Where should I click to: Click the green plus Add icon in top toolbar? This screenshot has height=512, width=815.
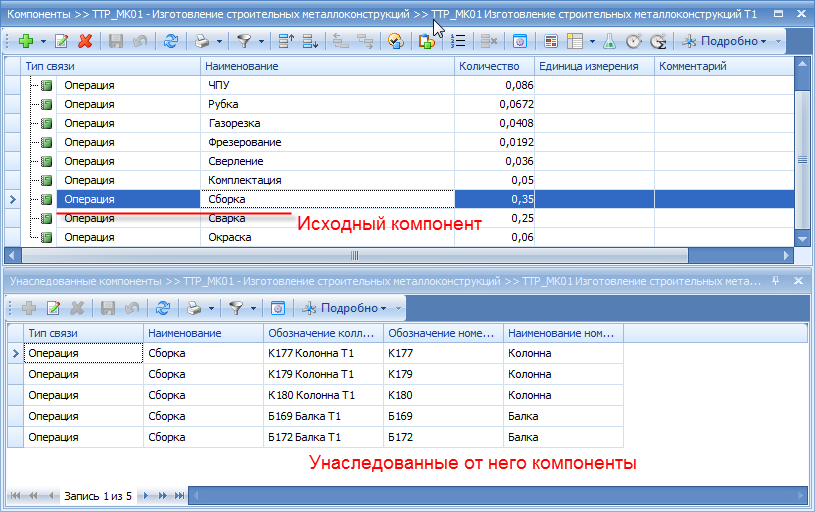click(x=25, y=41)
